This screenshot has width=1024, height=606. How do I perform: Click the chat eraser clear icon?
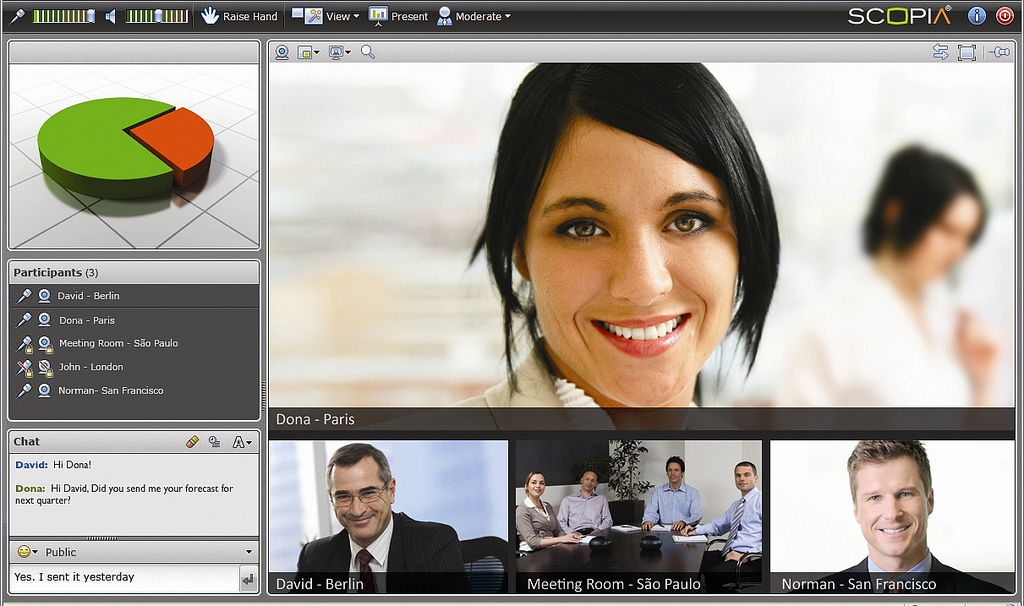click(193, 442)
